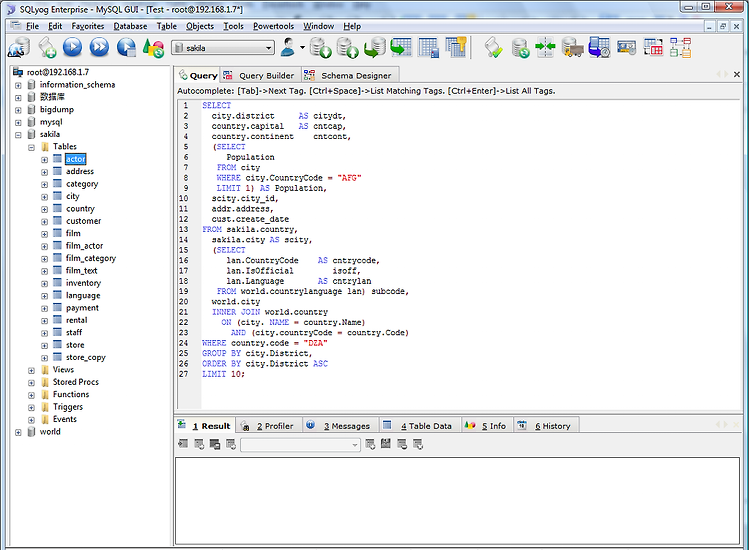This screenshot has height=550, width=750.
Task: Open the Powertools menu
Action: (x=273, y=26)
